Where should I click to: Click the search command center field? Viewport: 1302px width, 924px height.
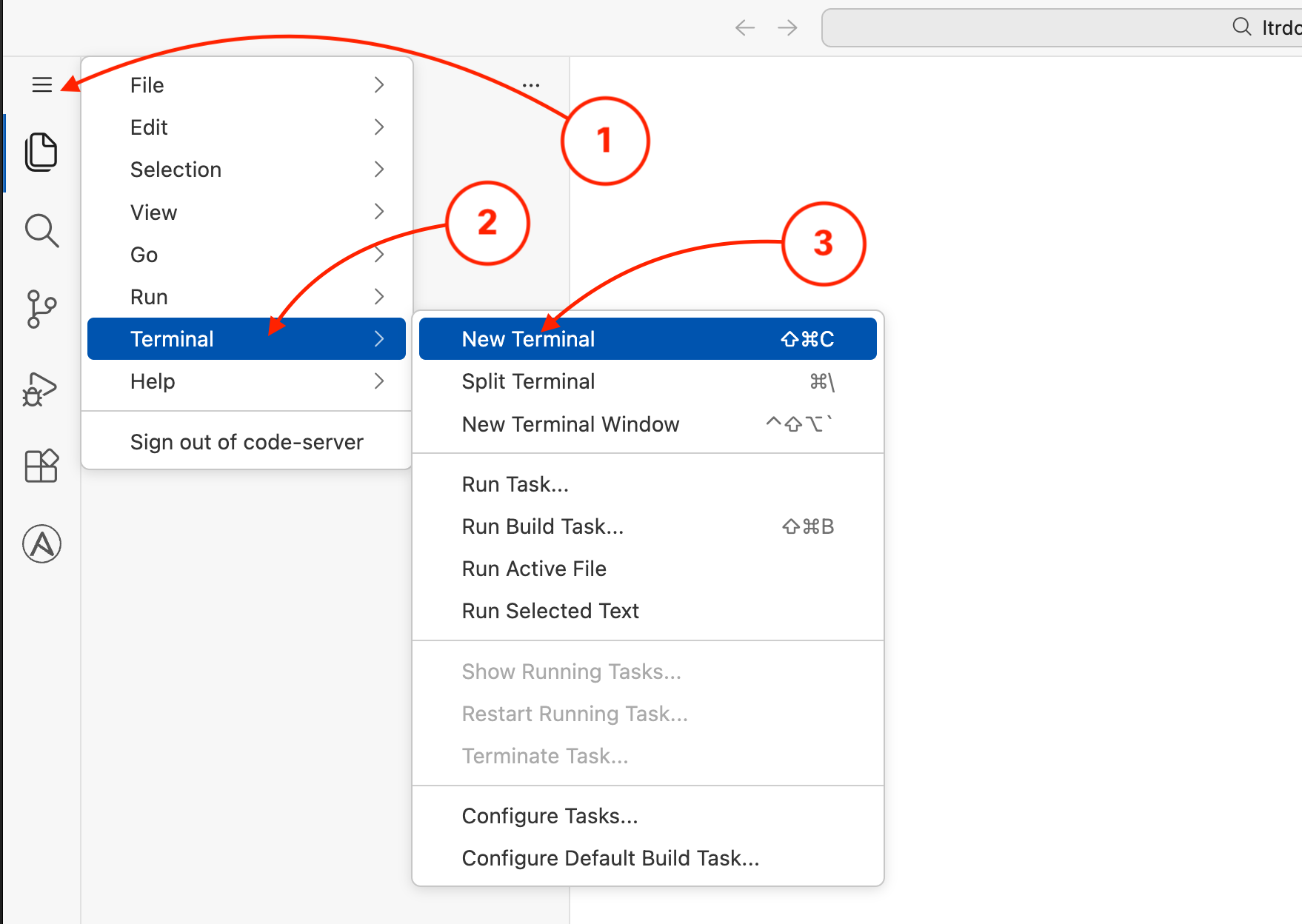pyautogui.click(x=1059, y=28)
